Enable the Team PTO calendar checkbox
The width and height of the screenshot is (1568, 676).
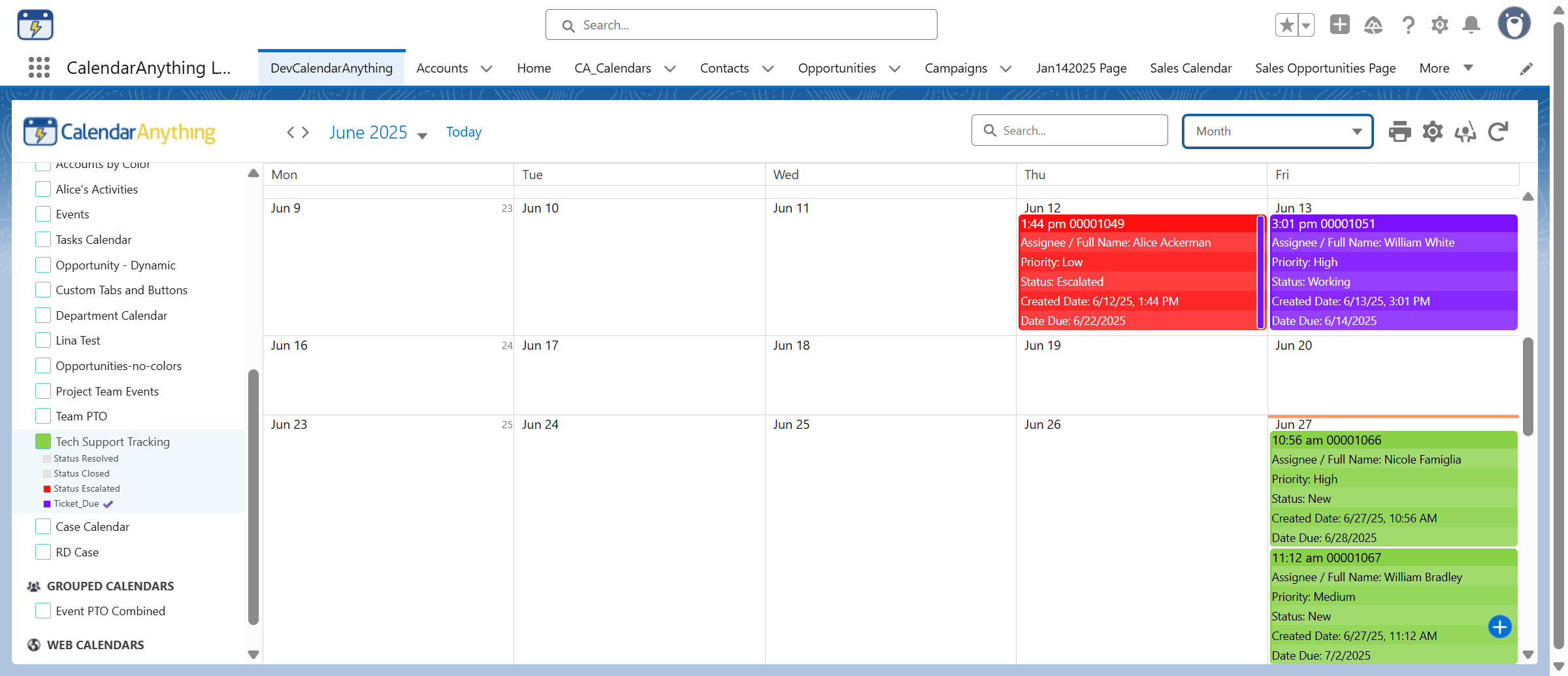click(43, 416)
